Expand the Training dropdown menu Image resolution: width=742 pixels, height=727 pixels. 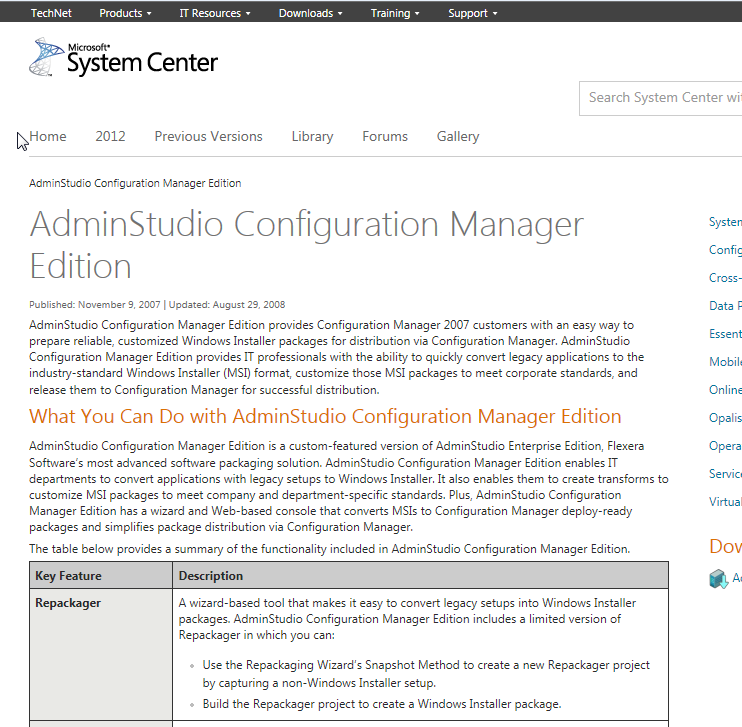point(395,13)
